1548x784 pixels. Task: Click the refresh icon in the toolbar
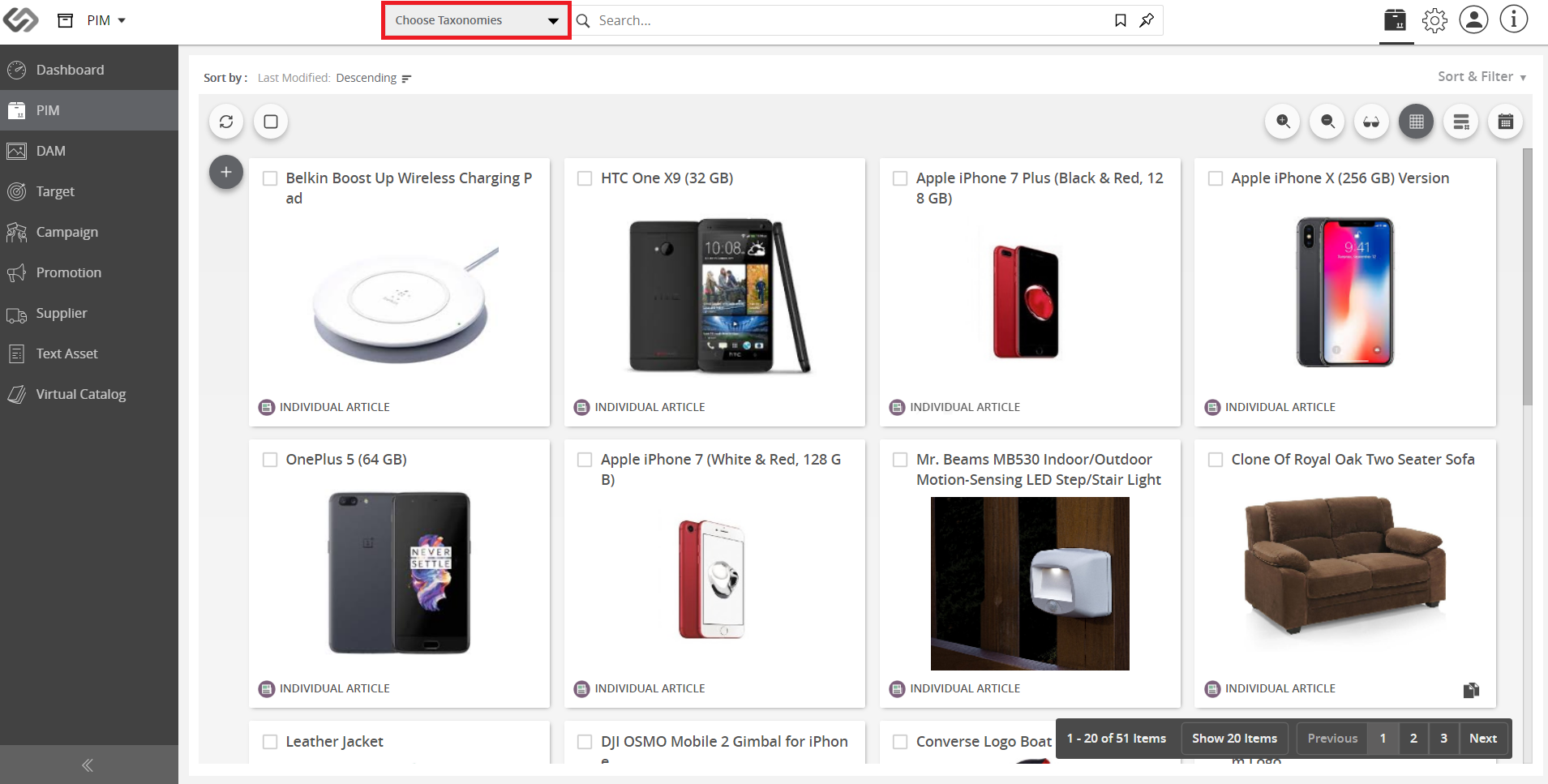[226, 122]
